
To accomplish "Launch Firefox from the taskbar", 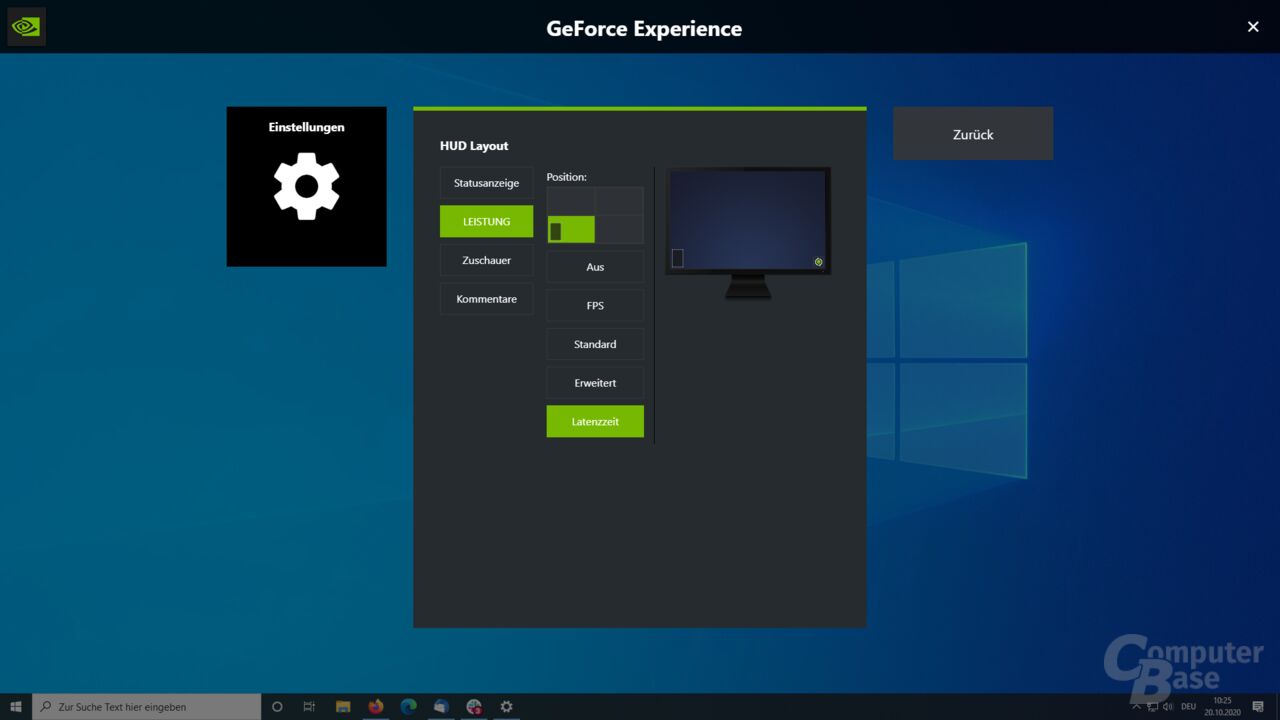I will tap(376, 706).
